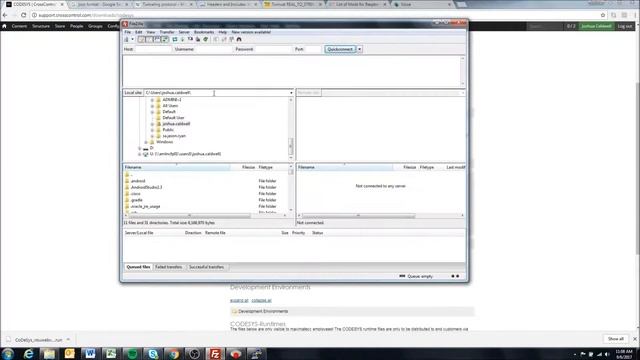Image resolution: width=640 pixels, height=360 pixels.
Task: Open the Site Manager toolbar icon
Action: pos(127,39)
